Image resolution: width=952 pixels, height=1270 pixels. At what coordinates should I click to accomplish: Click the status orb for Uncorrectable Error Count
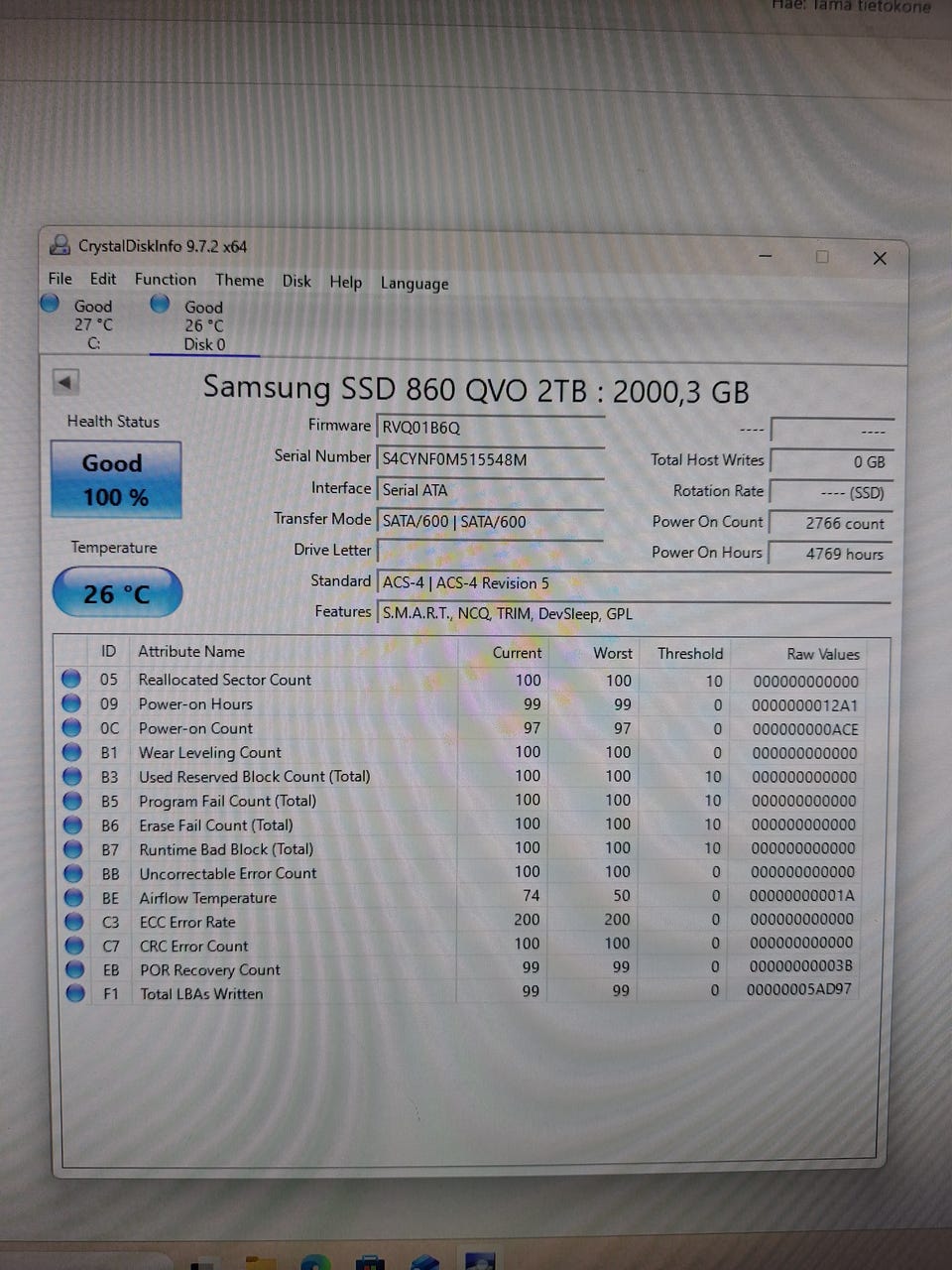click(73, 873)
